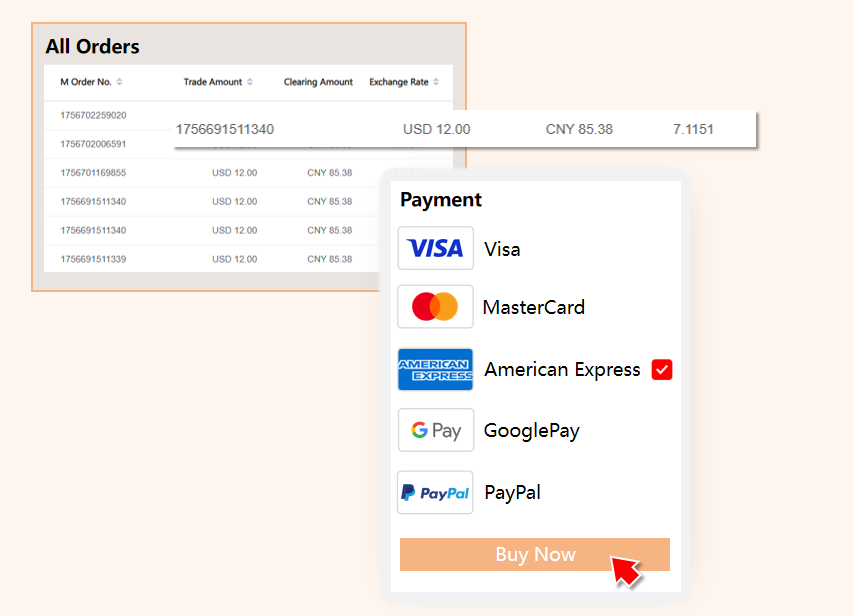Select the Visa payment label
Image resolution: width=853 pixels, height=616 pixels.
502,249
